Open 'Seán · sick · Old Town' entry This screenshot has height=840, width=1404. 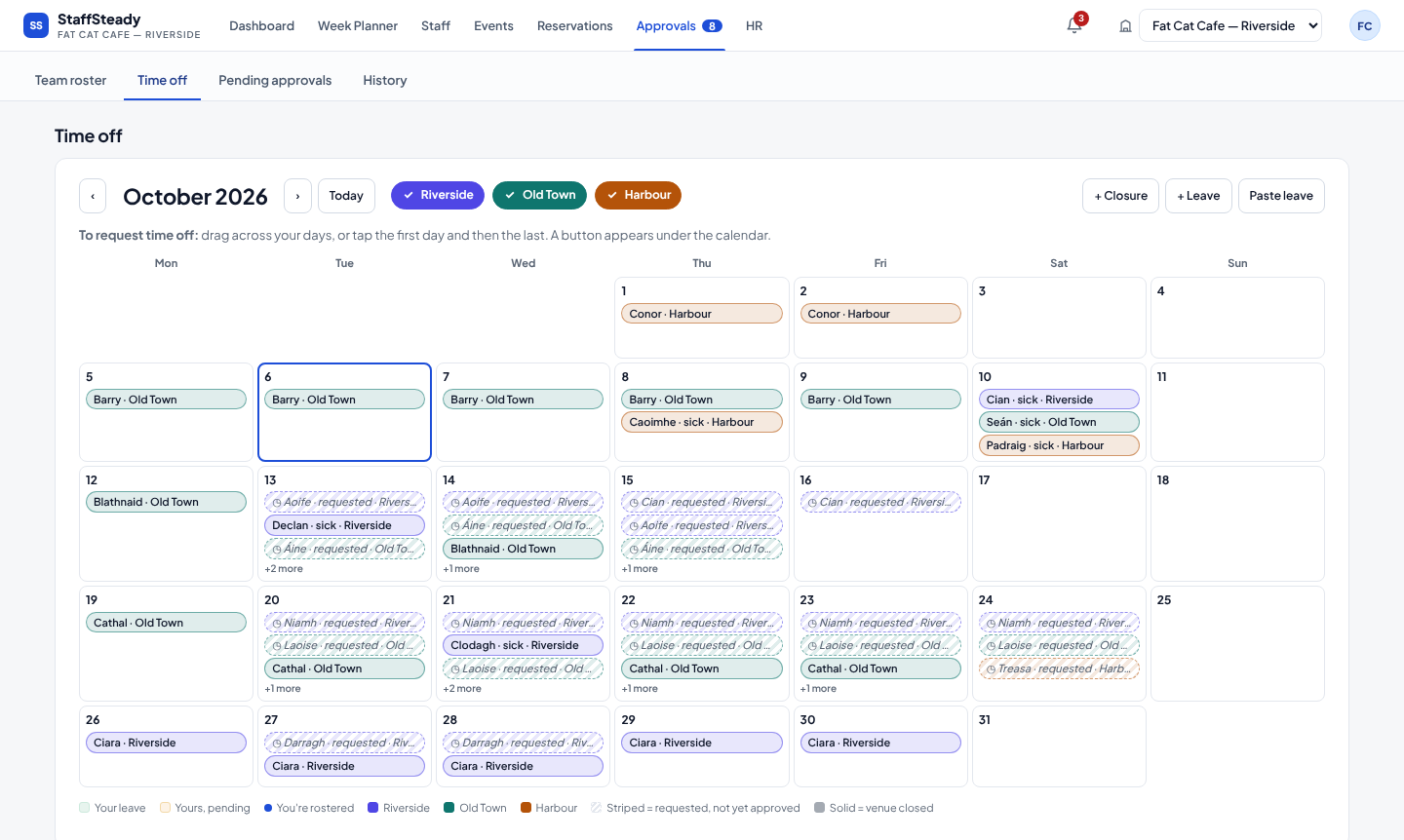pos(1059,422)
